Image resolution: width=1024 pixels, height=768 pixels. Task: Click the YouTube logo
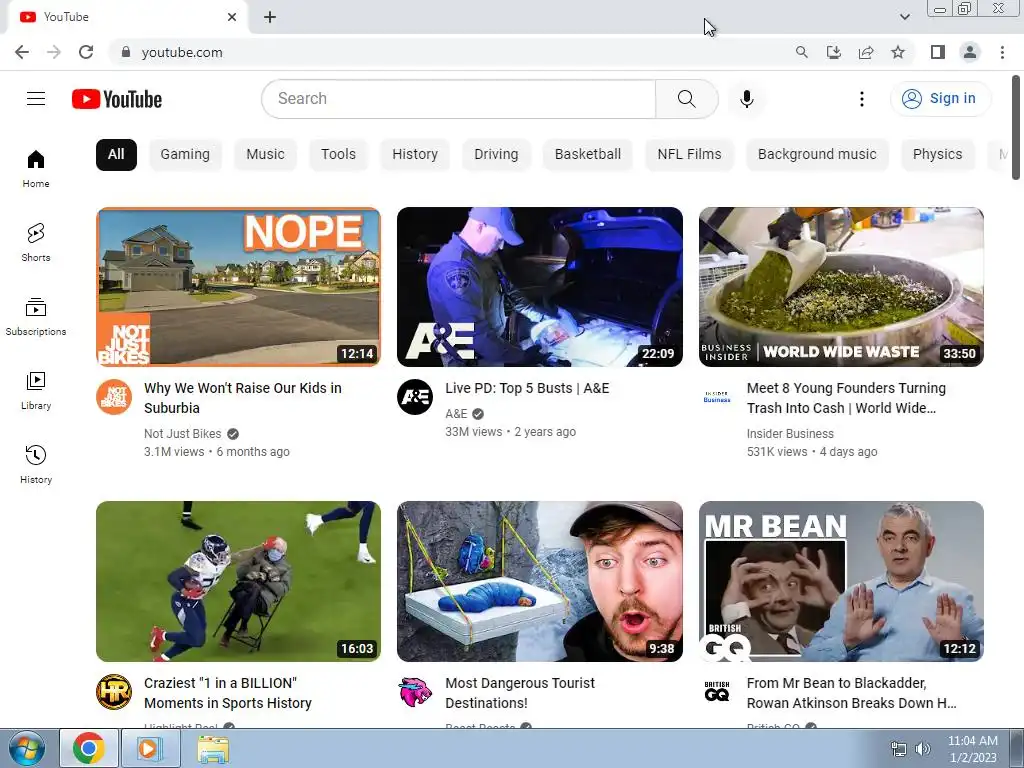117,99
